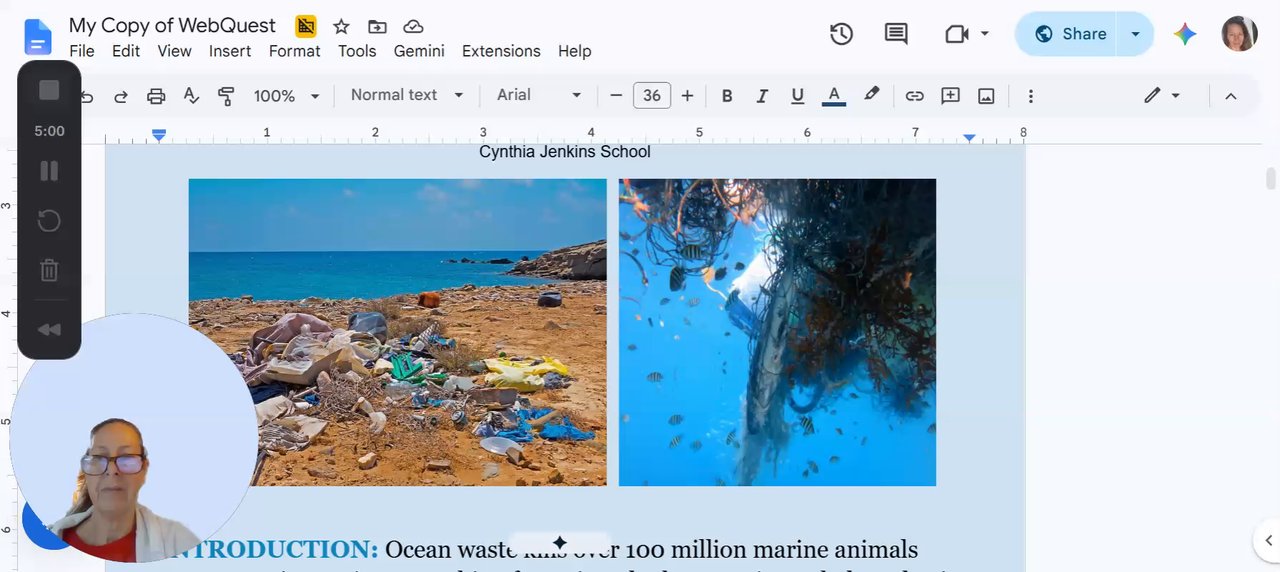Open the Google account avatar
The height and width of the screenshot is (572, 1280).
pos(1240,34)
